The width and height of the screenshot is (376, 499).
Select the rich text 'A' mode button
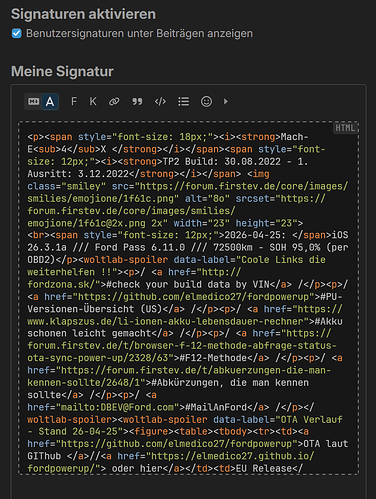(50, 101)
